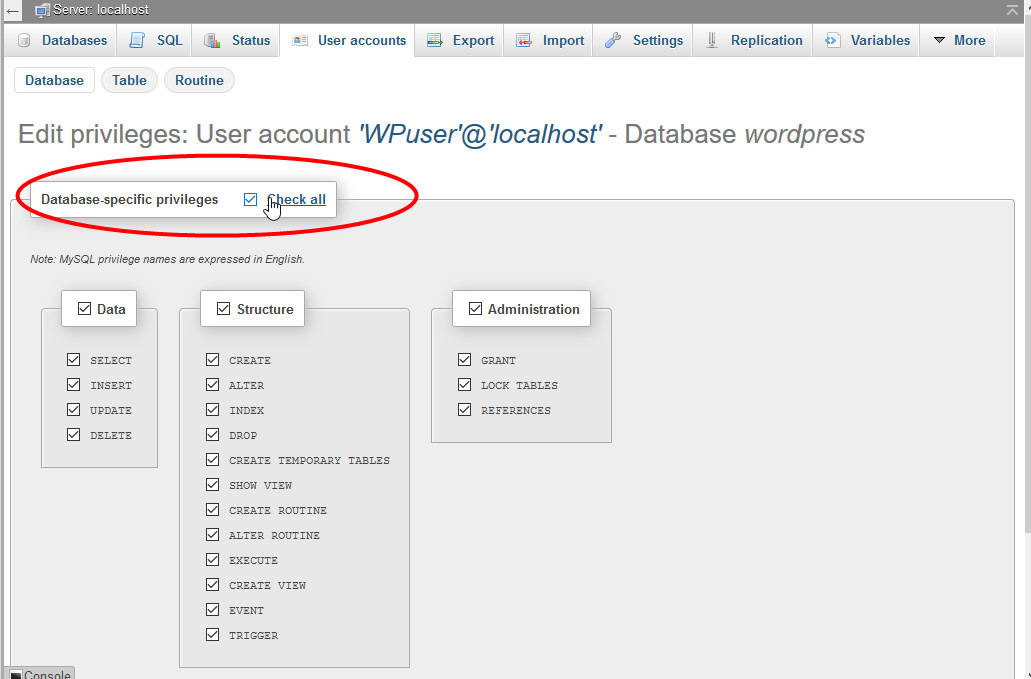Open the More dropdown menu
1031x679 pixels.
956,40
